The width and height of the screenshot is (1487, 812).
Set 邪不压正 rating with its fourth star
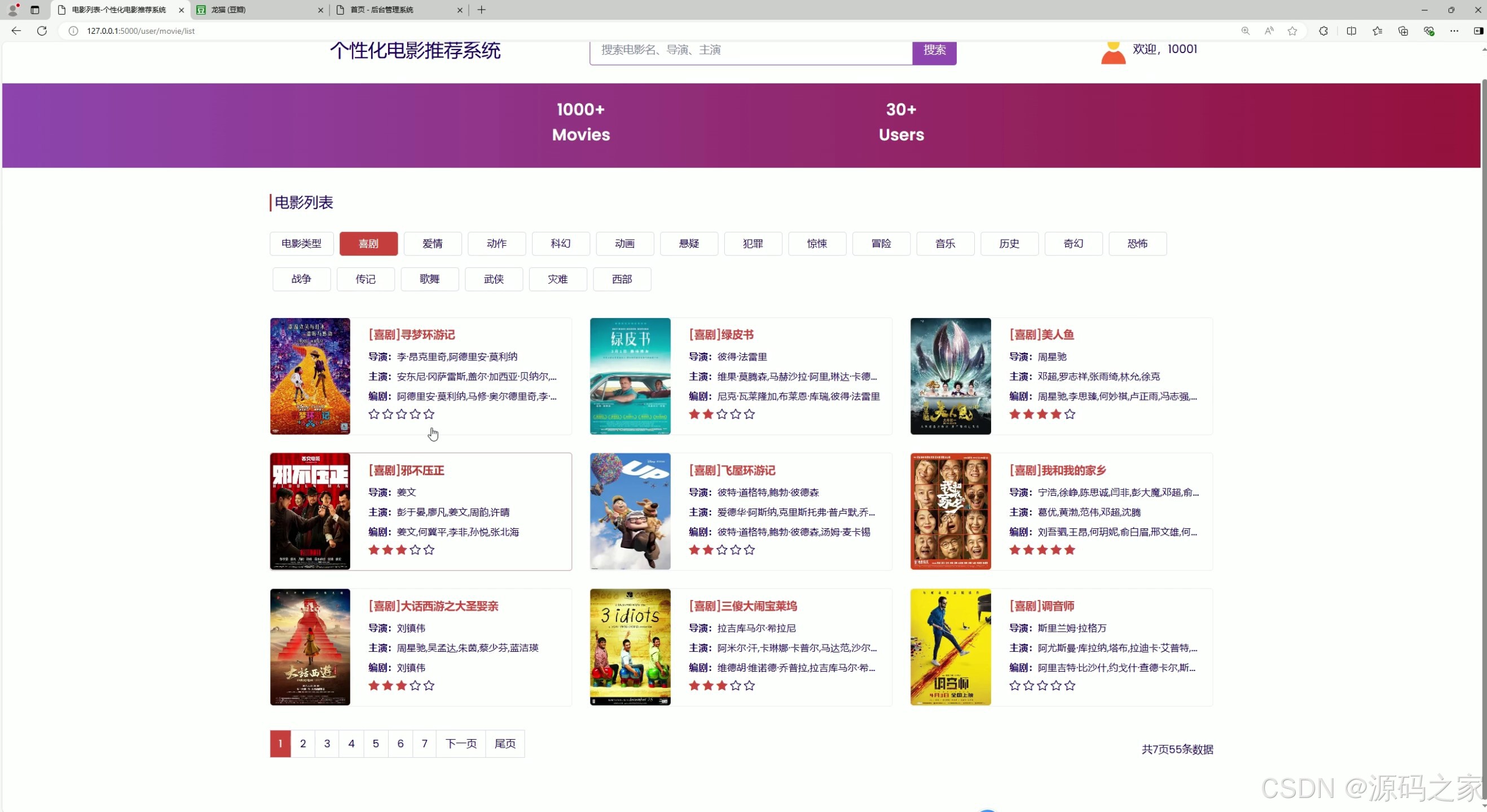click(x=415, y=549)
